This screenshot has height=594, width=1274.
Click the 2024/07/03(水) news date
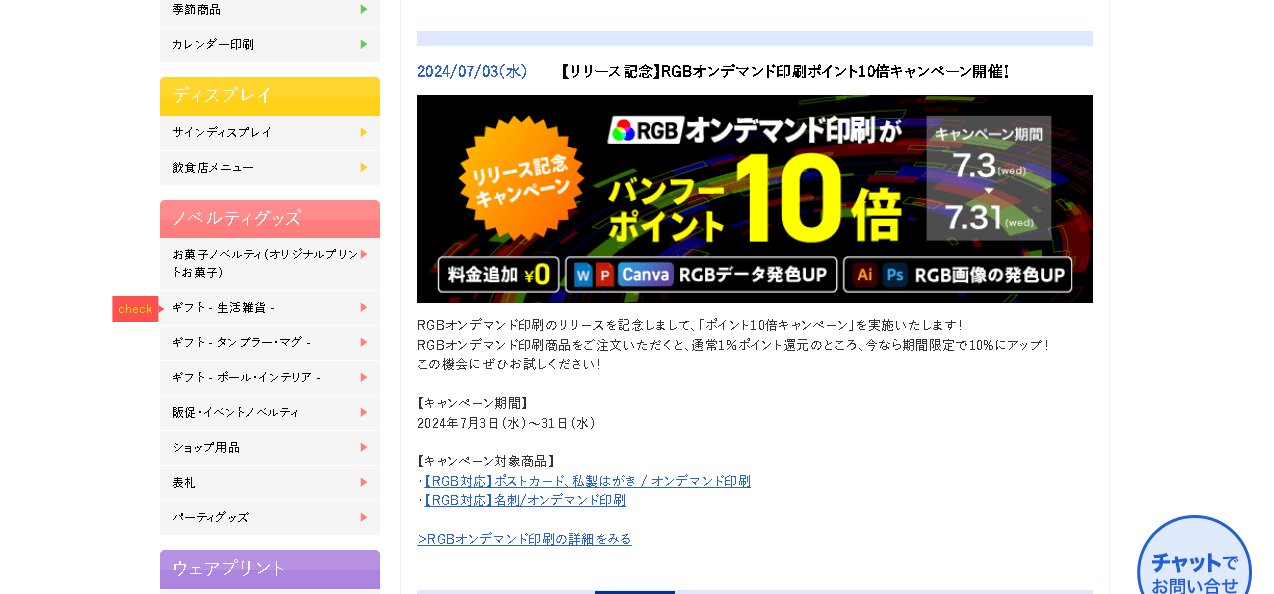(472, 72)
